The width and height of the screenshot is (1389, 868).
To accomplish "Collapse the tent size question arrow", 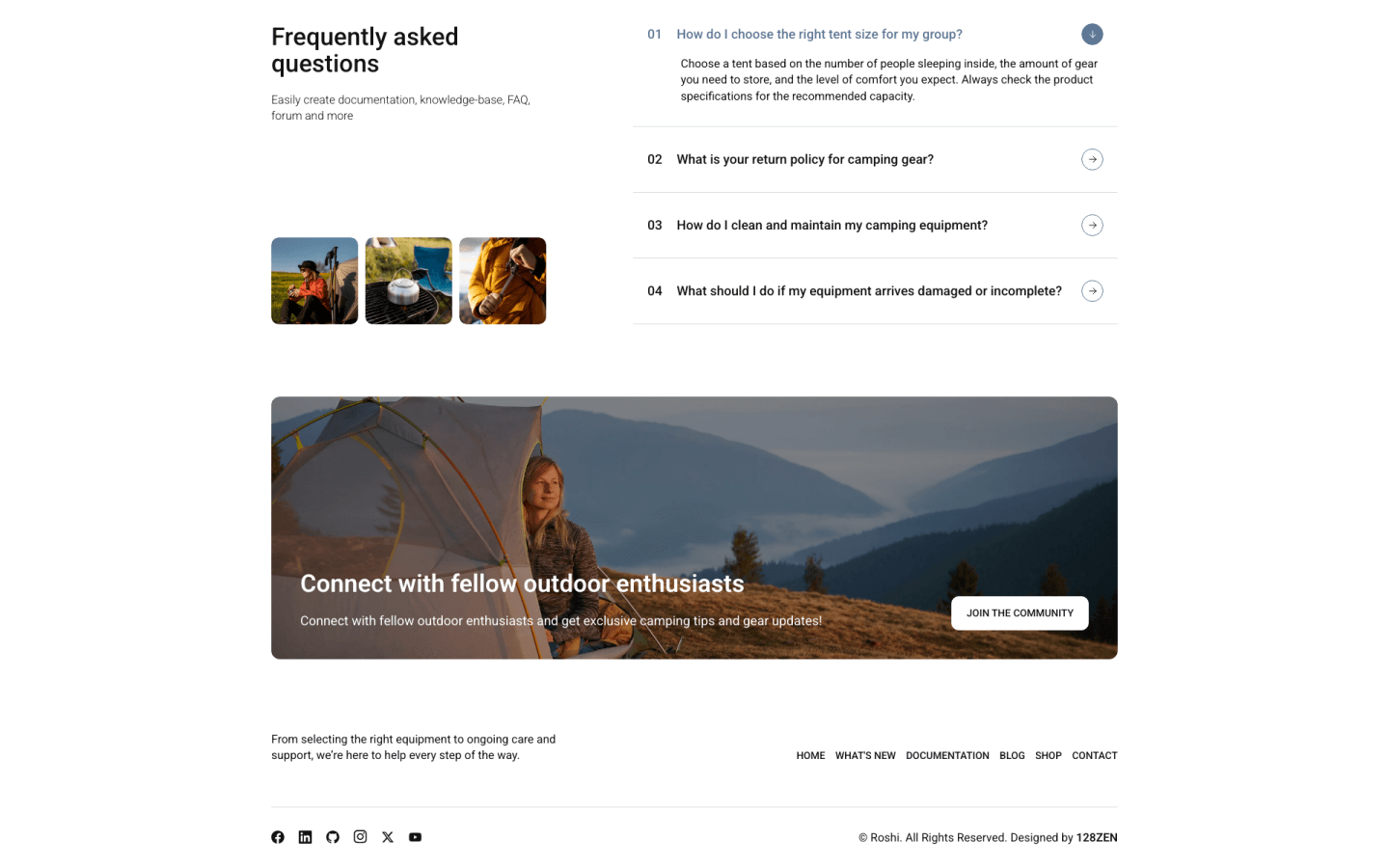I will coord(1092,34).
